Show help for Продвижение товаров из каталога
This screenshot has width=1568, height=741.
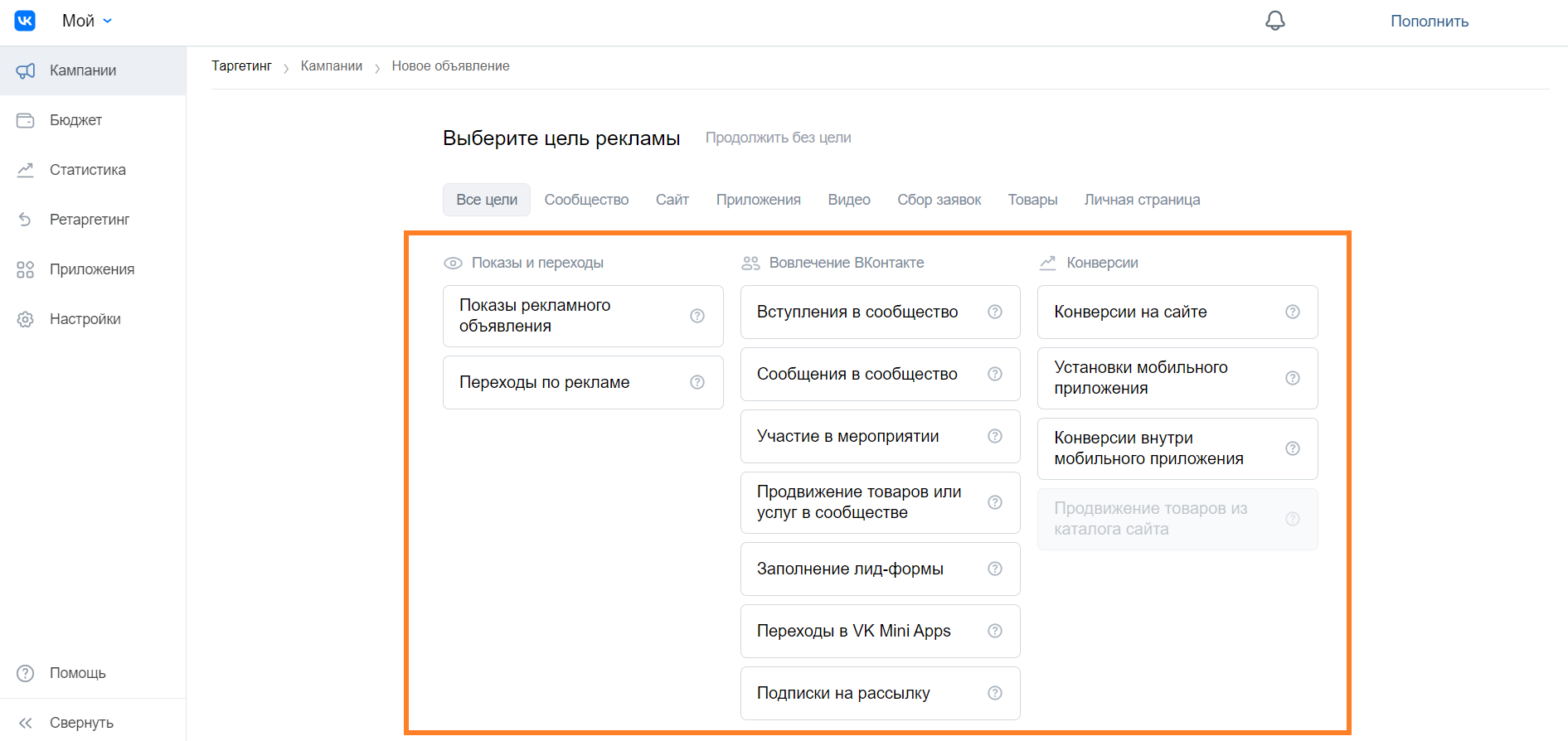(x=1293, y=519)
